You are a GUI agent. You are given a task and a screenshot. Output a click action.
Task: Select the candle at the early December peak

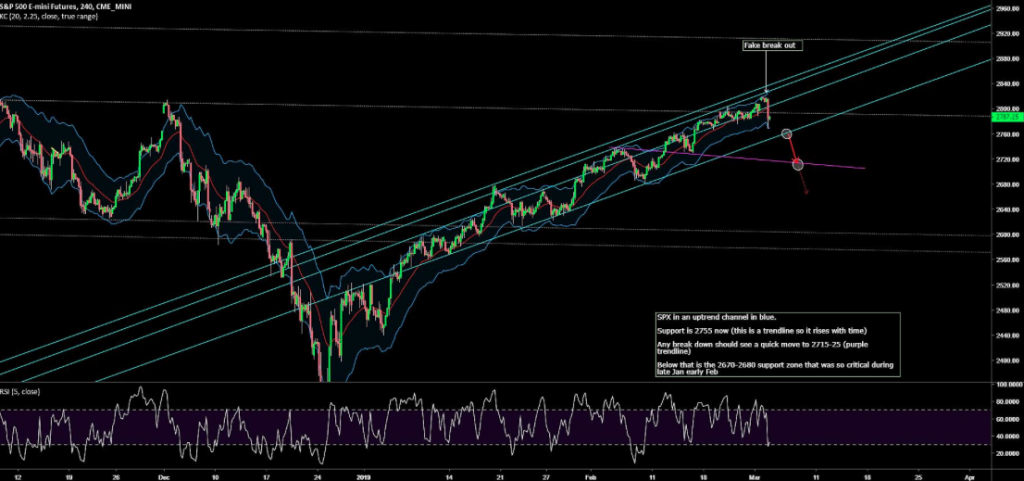click(166, 106)
